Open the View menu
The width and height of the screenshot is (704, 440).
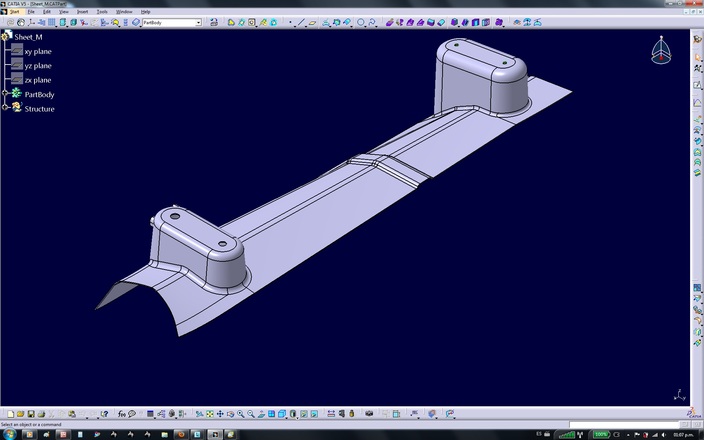[64, 12]
